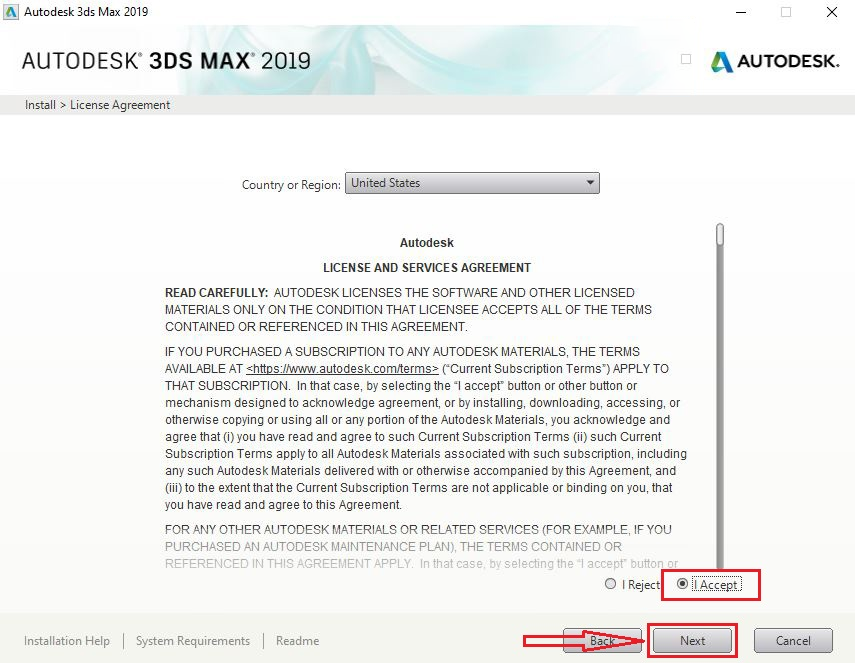
Task: Click the 'Install' breadcrumb text
Action: tap(40, 105)
